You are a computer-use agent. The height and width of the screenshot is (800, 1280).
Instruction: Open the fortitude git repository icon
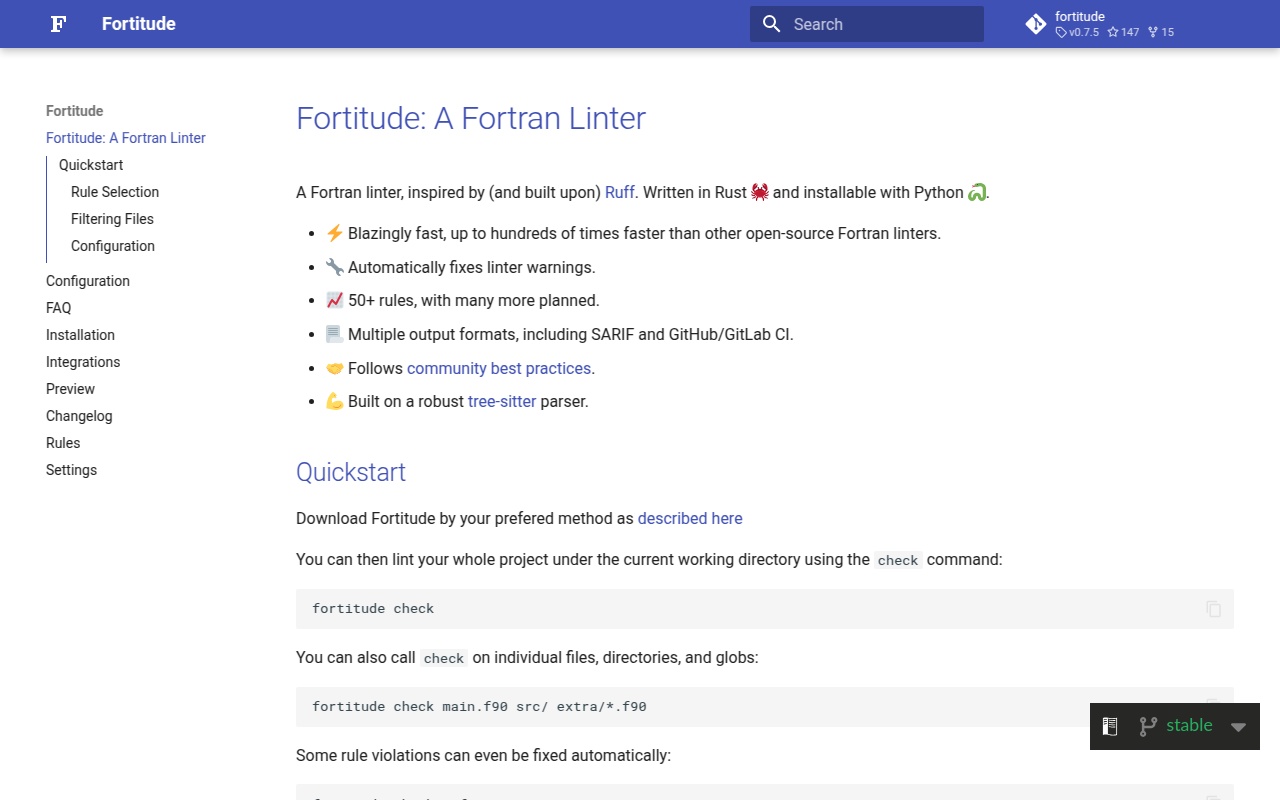click(1036, 24)
